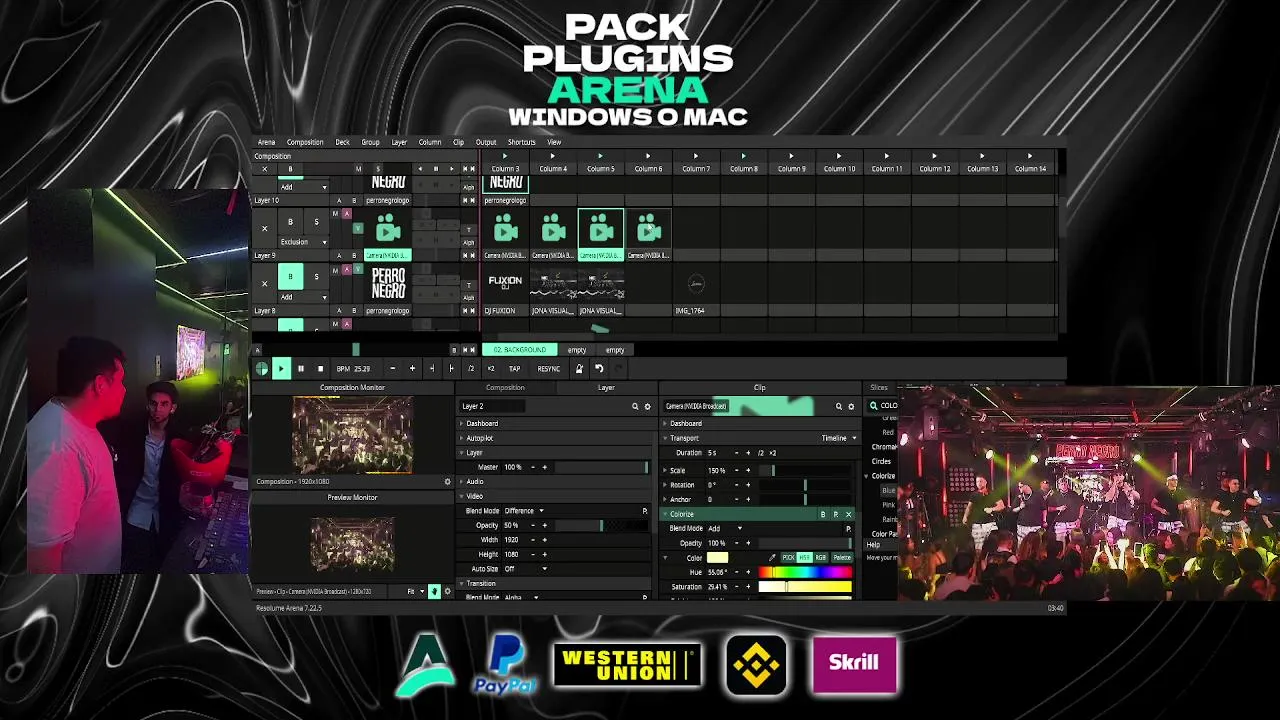The height and width of the screenshot is (720, 1280).
Task: Click the RESYNC button
Action: pyautogui.click(x=548, y=368)
